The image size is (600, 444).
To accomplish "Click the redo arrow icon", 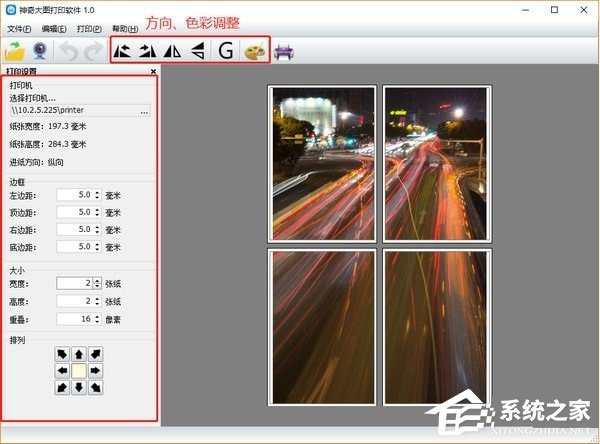I will click(93, 50).
